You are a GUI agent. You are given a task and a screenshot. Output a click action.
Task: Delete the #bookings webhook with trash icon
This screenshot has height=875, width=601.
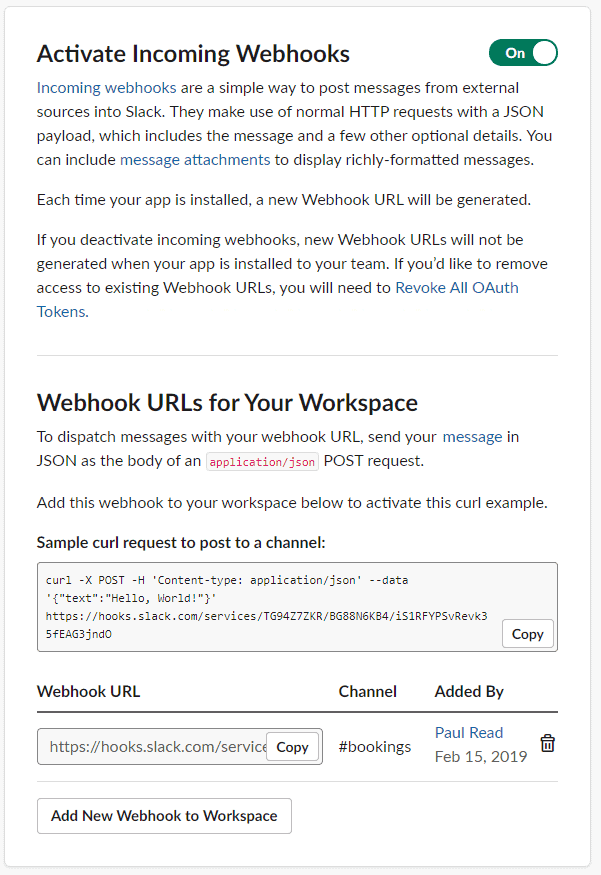pos(547,743)
